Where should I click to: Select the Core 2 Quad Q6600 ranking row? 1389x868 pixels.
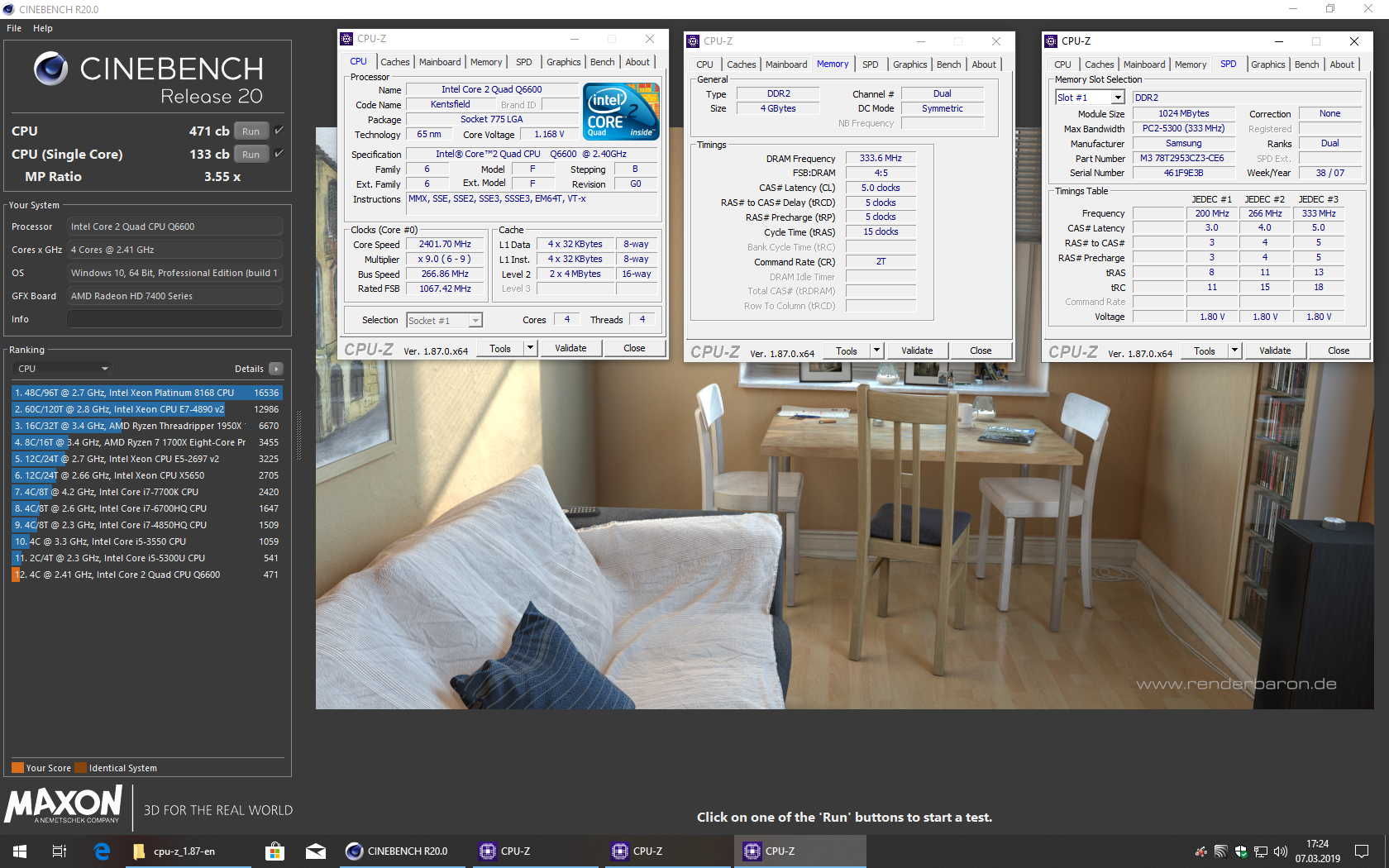pyautogui.click(x=146, y=575)
